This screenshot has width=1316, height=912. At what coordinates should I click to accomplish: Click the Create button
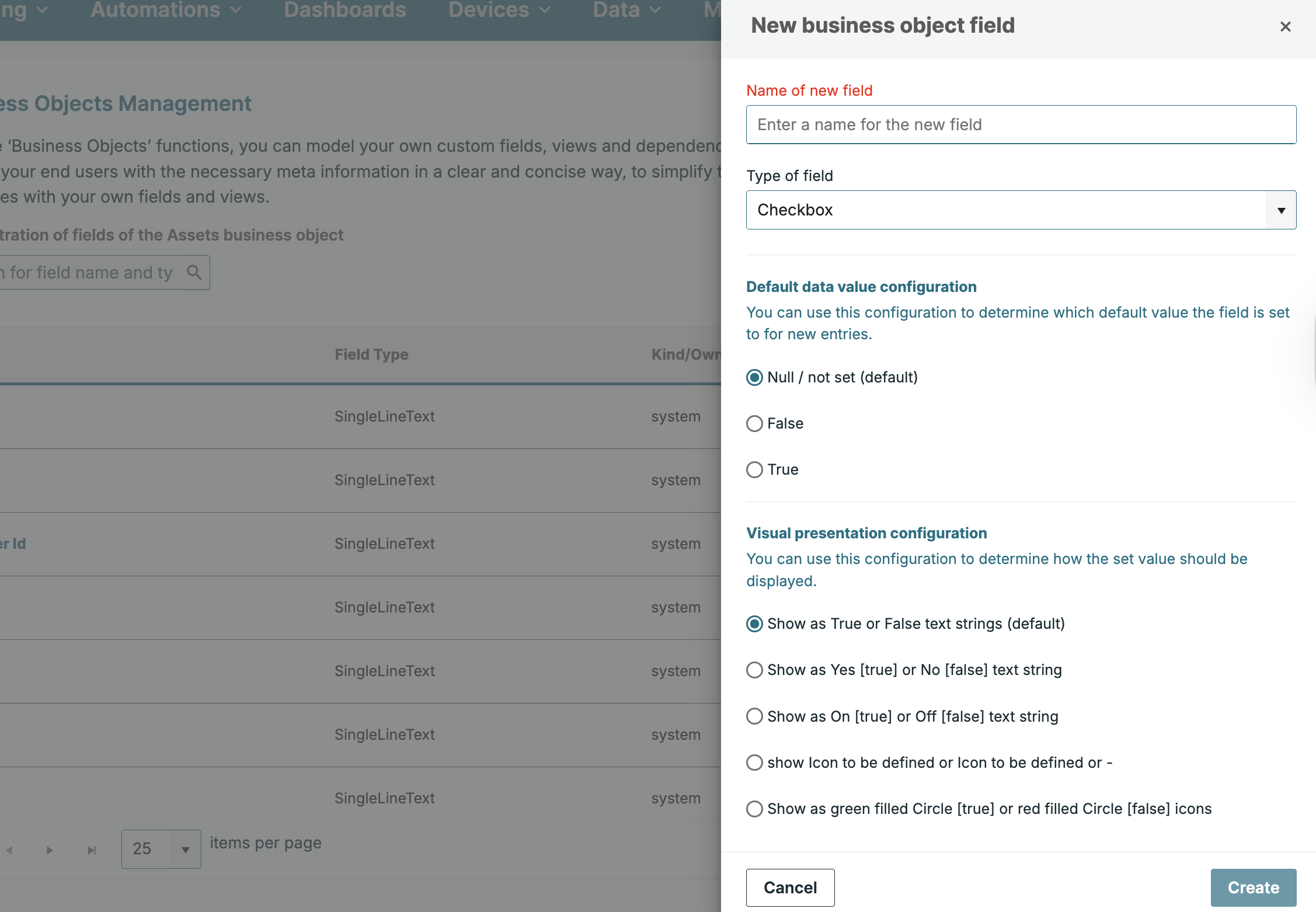[x=1253, y=887]
